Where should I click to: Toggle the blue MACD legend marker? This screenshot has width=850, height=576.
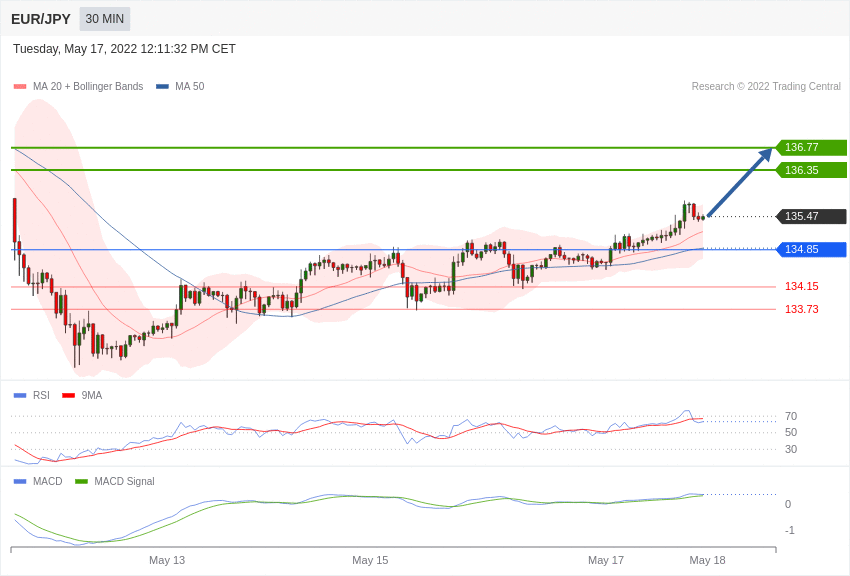coord(20,481)
